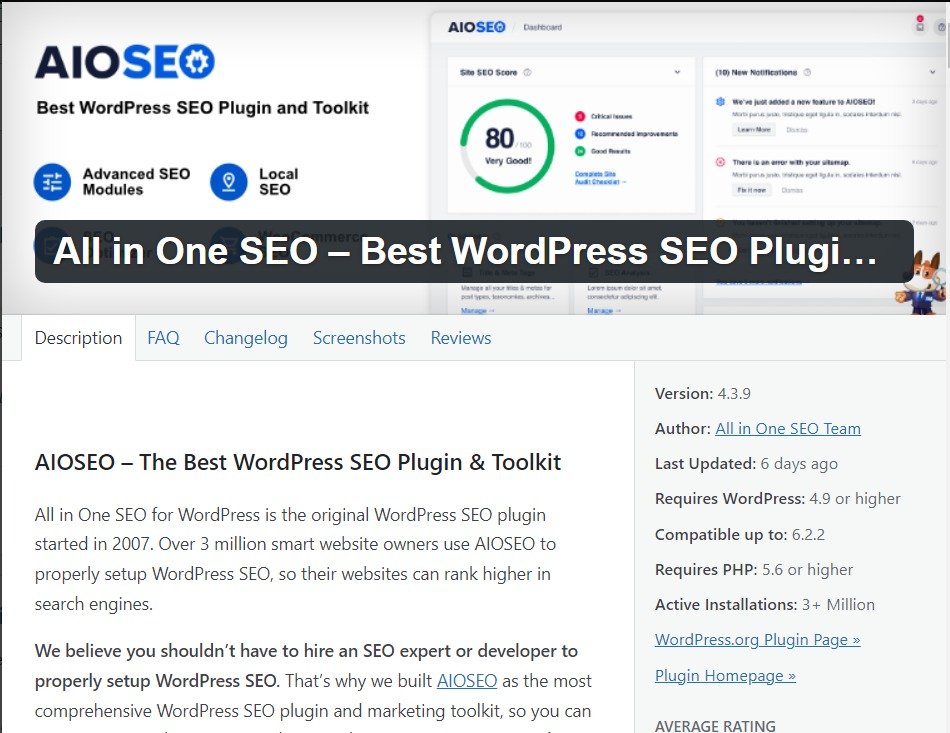Viewport: 950px width, 733px height.
Task: Click the 80 Very Good score circle
Action: (x=508, y=146)
